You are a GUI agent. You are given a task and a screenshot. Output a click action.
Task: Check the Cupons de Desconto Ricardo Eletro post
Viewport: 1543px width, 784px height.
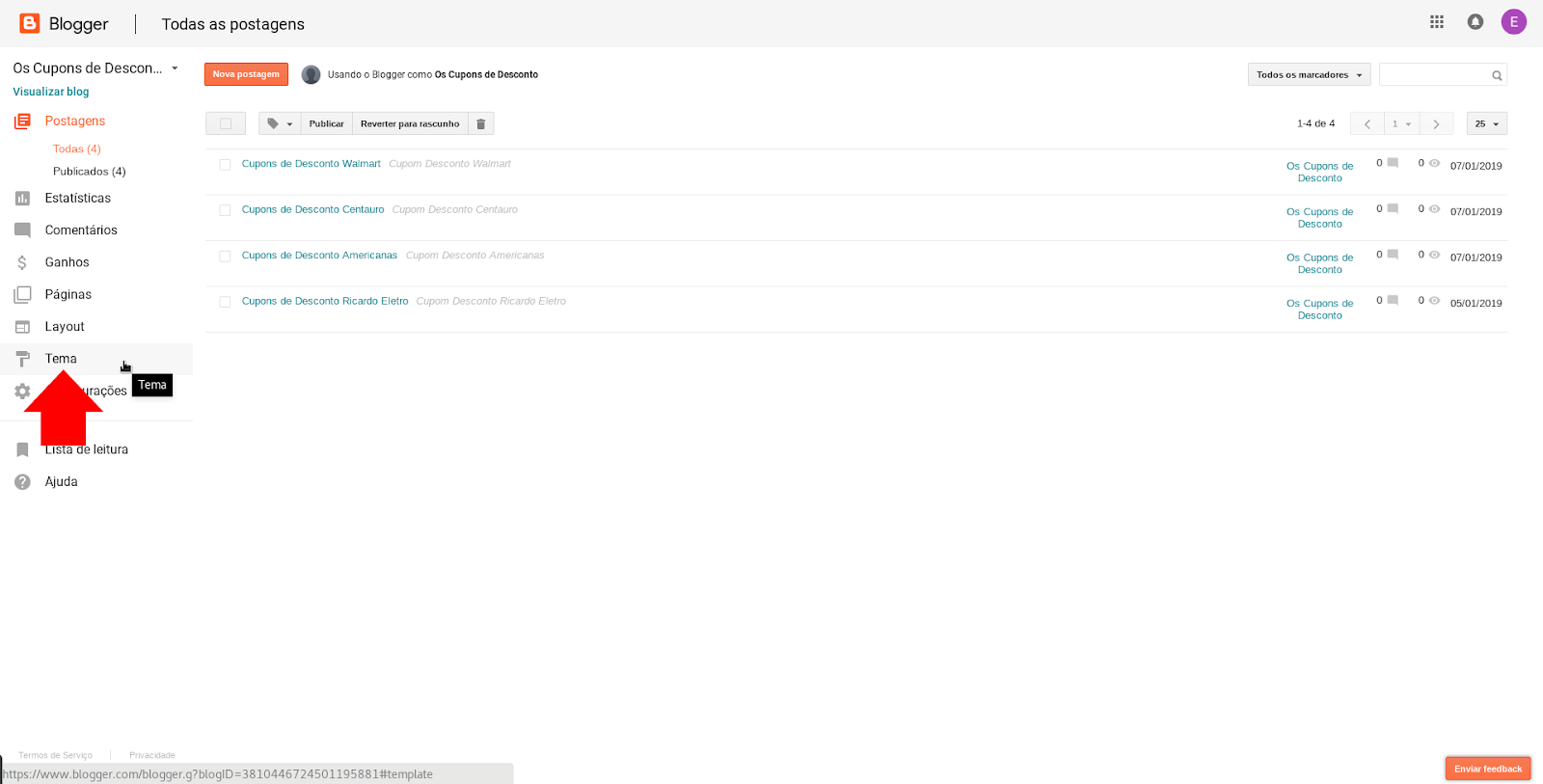pyautogui.click(x=225, y=302)
